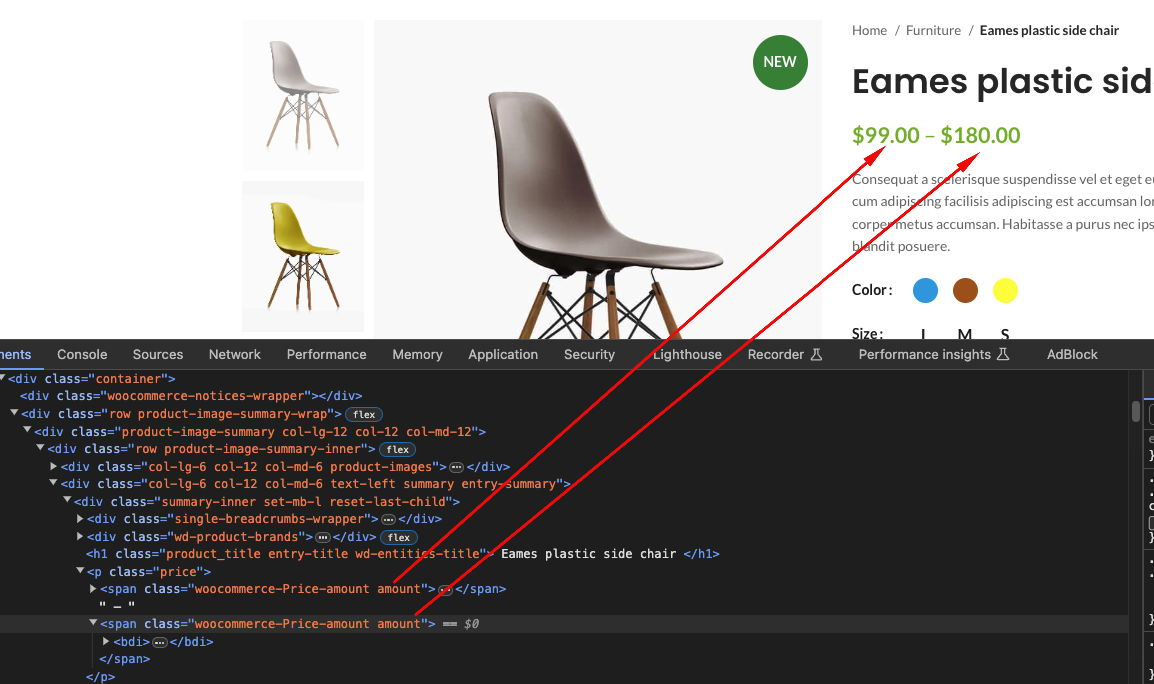Click flex badge on wd-product-brands div
This screenshot has height=684, width=1154.
[x=399, y=537]
